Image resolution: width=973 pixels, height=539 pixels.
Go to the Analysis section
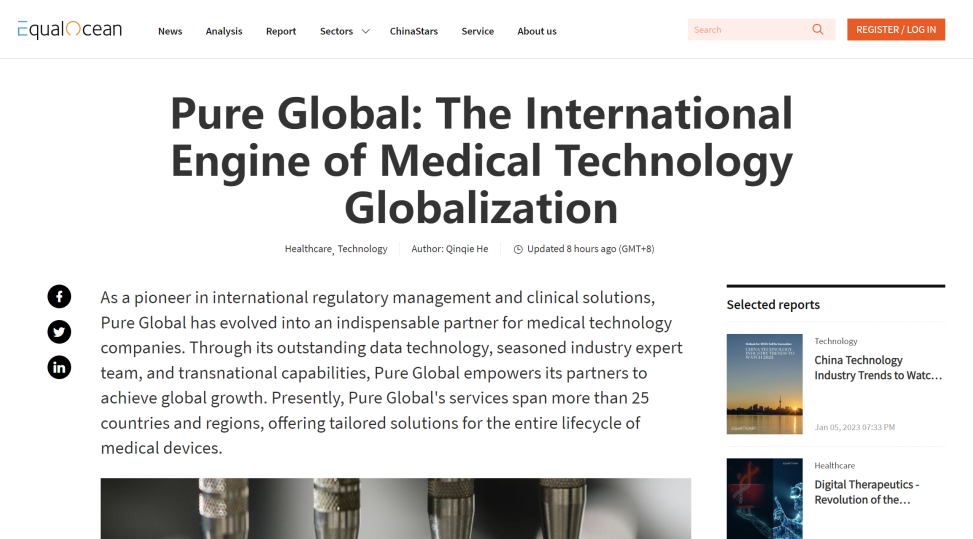point(224,31)
